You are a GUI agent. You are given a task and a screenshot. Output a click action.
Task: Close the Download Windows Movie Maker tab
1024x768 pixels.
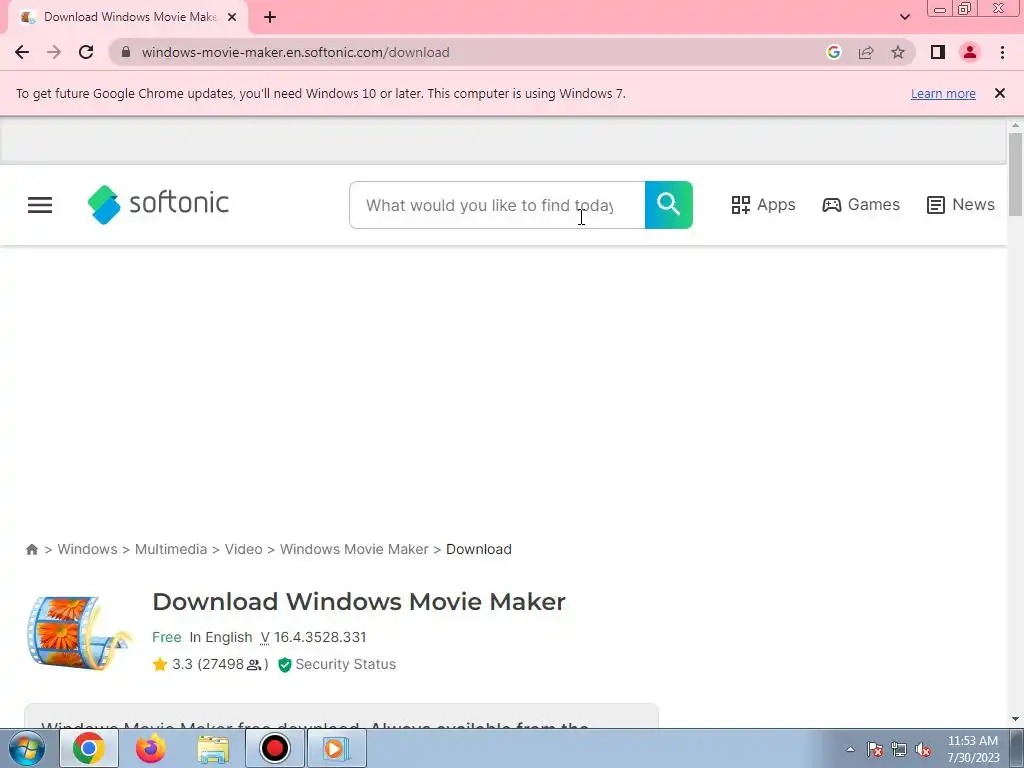click(x=232, y=18)
